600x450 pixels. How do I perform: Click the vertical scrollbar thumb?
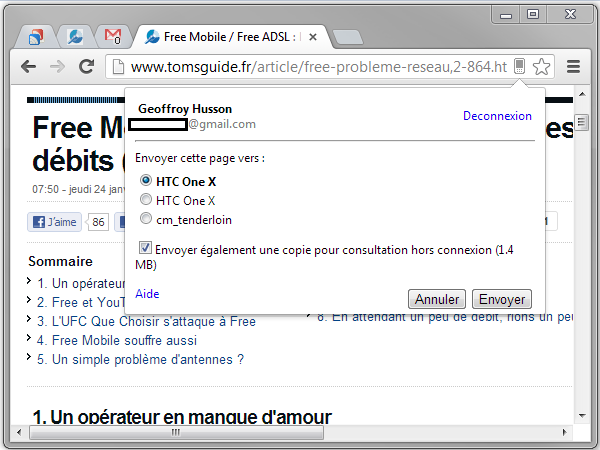click(582, 122)
